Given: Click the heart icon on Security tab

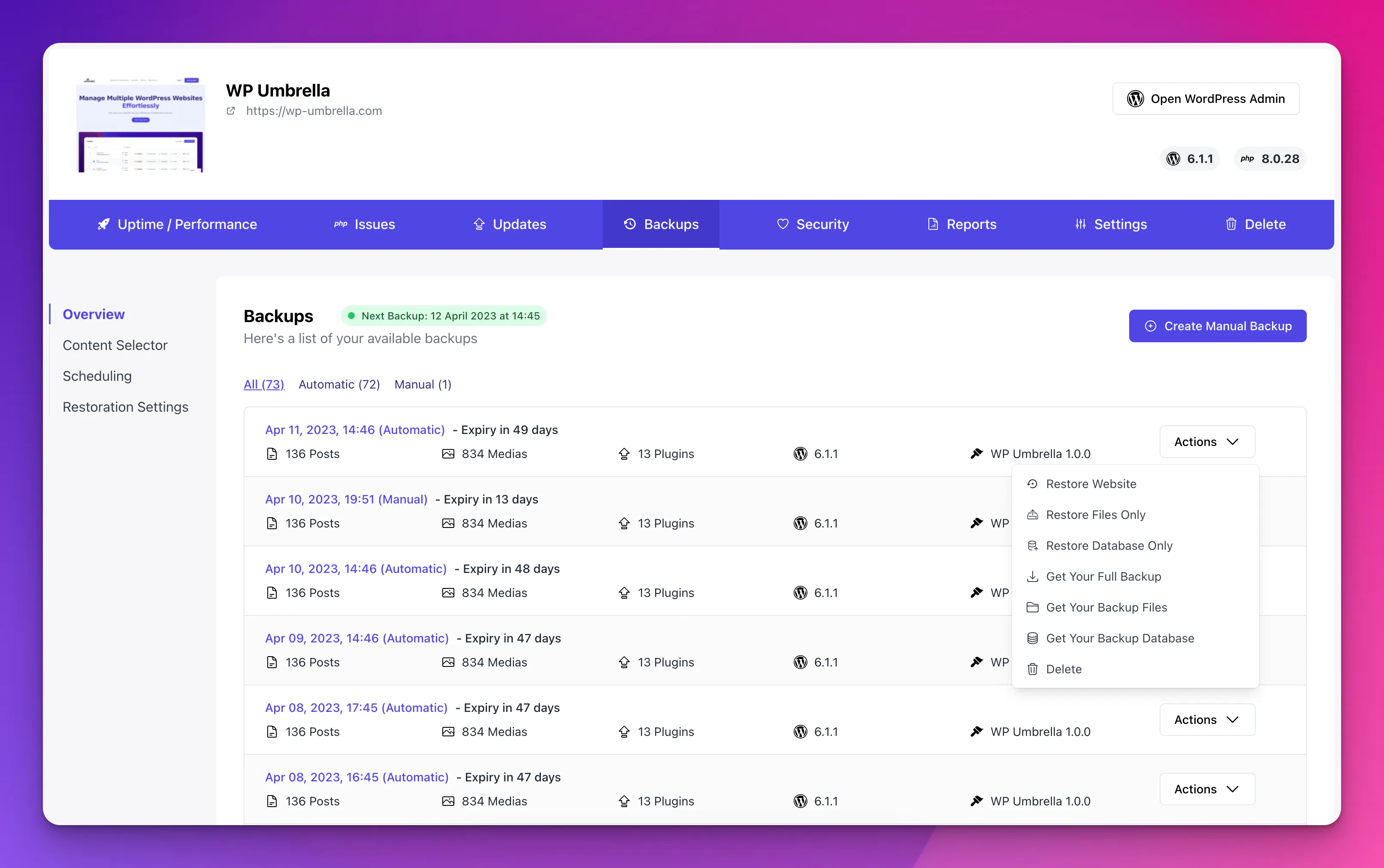Looking at the screenshot, I should (x=782, y=224).
